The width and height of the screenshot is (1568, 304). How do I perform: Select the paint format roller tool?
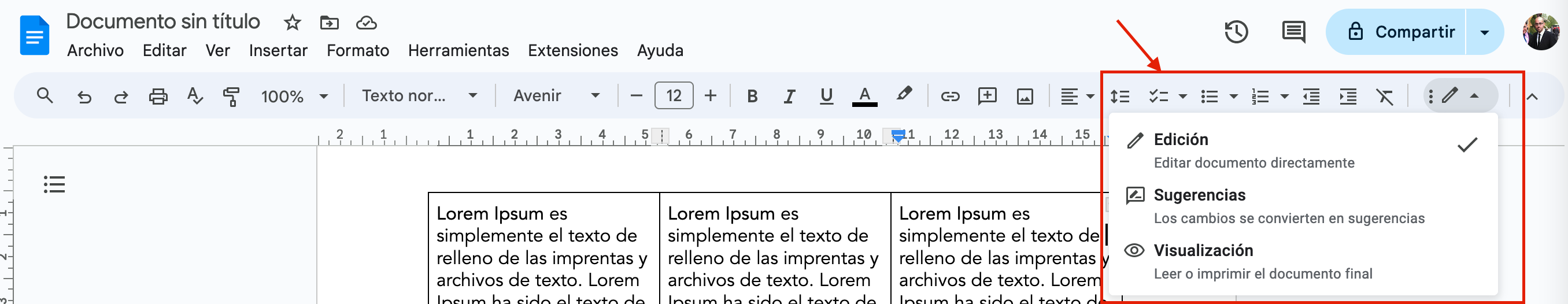coord(231,96)
